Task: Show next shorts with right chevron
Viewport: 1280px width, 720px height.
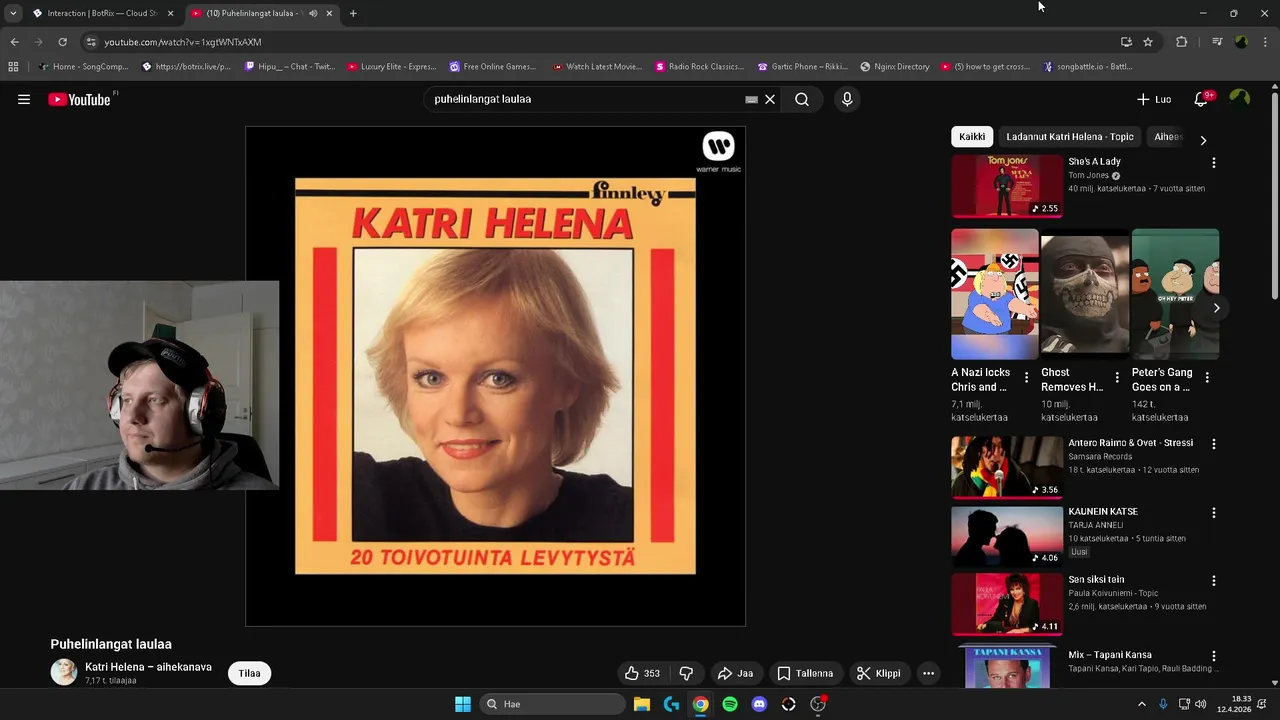Action: coord(1216,308)
